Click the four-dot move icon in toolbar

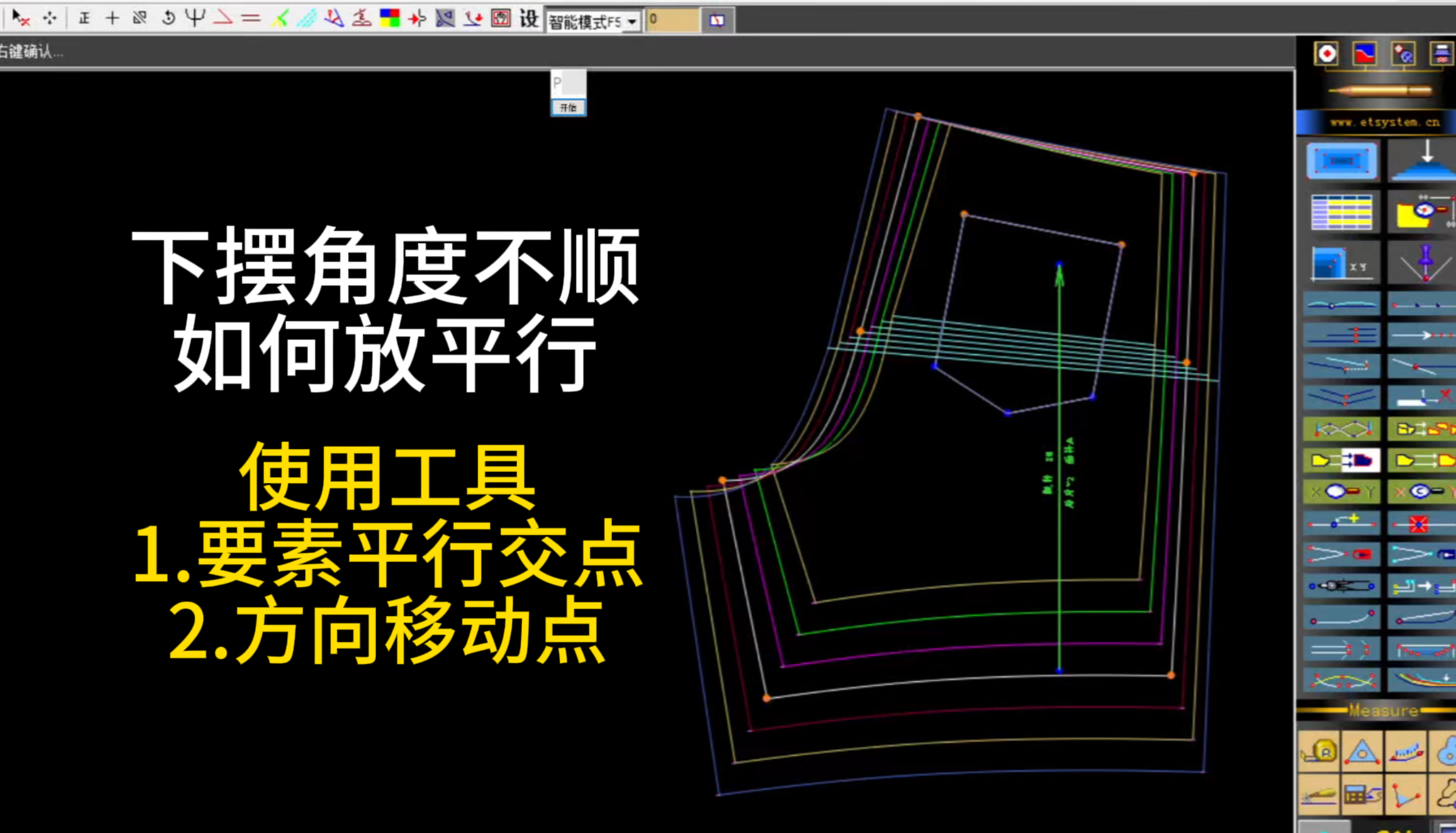(50, 18)
